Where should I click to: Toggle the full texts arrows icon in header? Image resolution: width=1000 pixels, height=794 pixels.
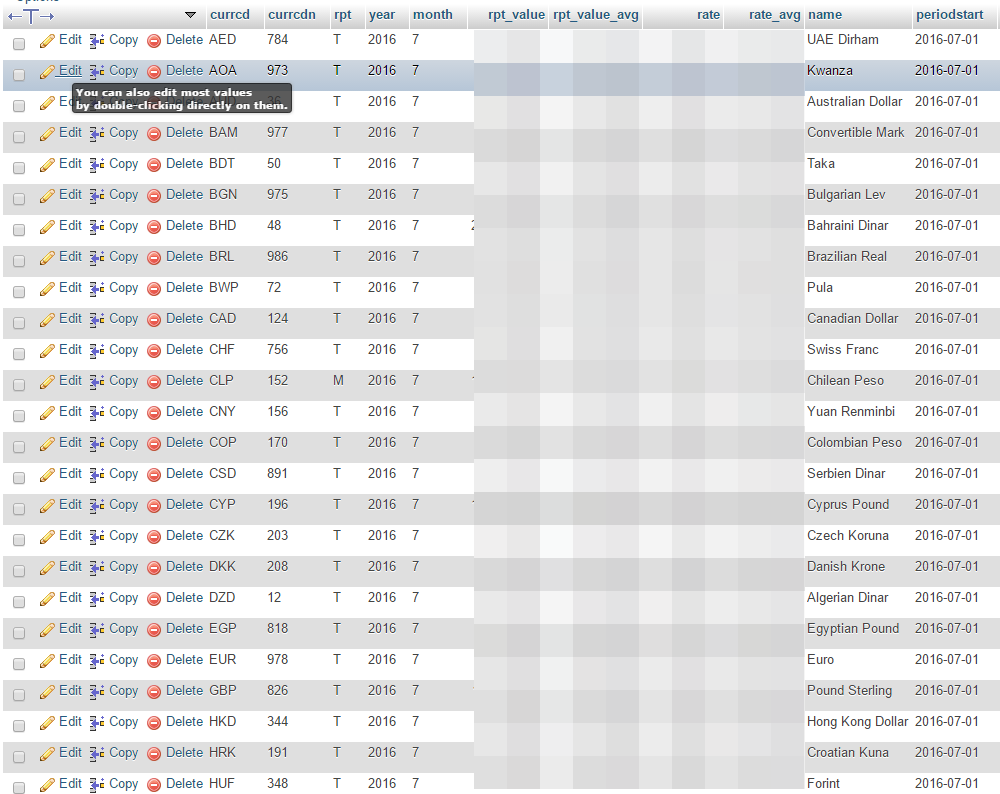[x=31, y=16]
